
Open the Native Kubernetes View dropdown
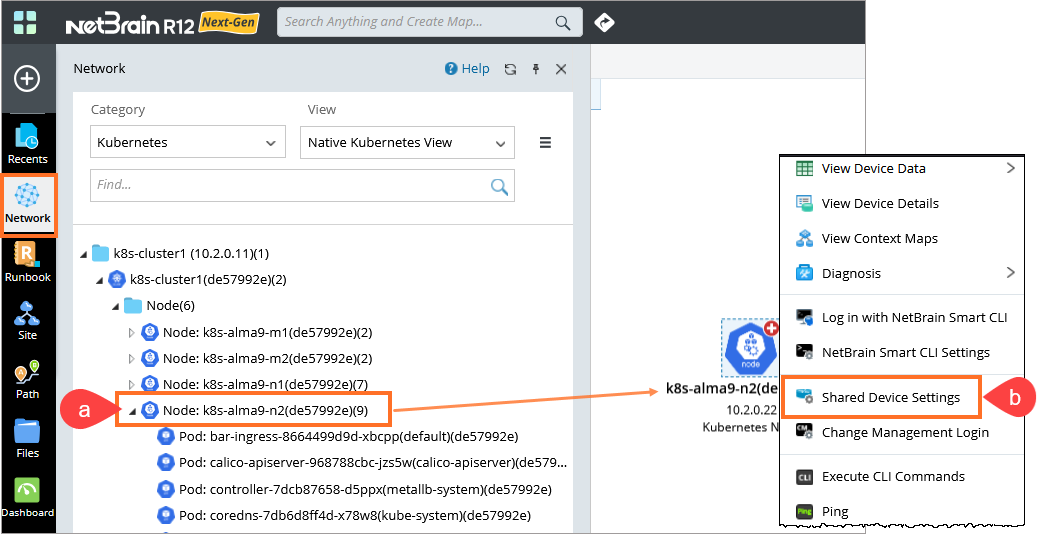(407, 142)
